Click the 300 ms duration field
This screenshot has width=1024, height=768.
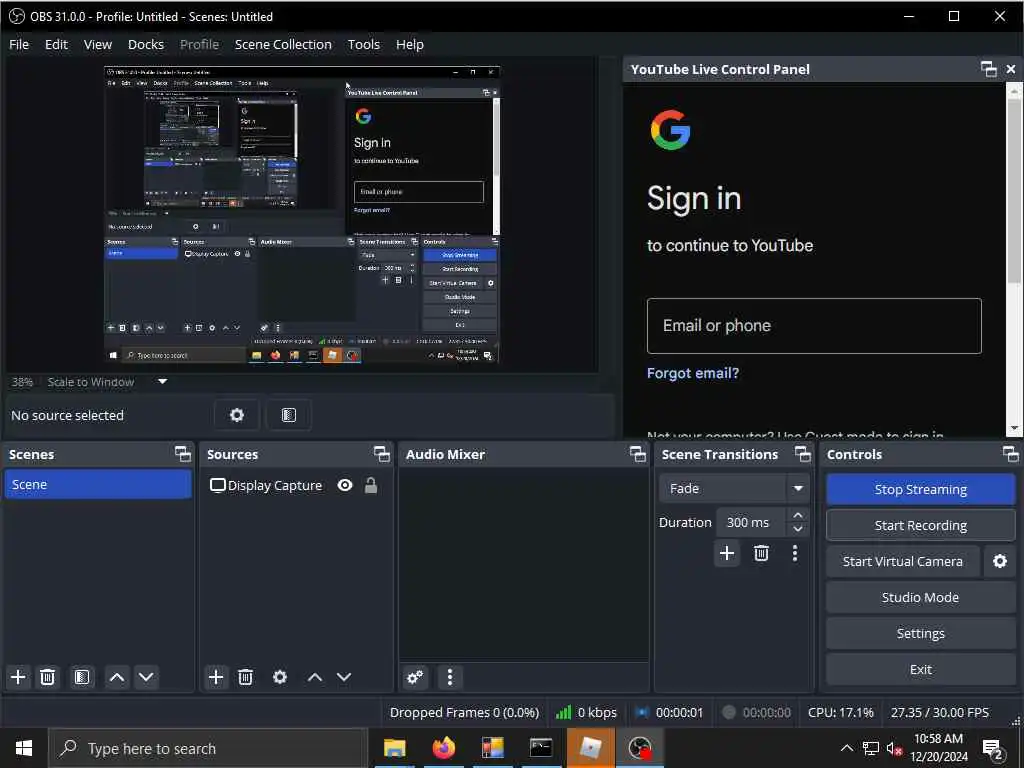pyautogui.click(x=751, y=522)
